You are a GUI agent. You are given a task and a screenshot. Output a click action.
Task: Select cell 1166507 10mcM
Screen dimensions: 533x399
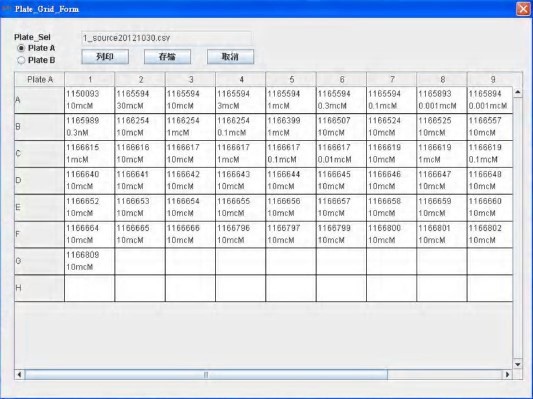coord(341,127)
